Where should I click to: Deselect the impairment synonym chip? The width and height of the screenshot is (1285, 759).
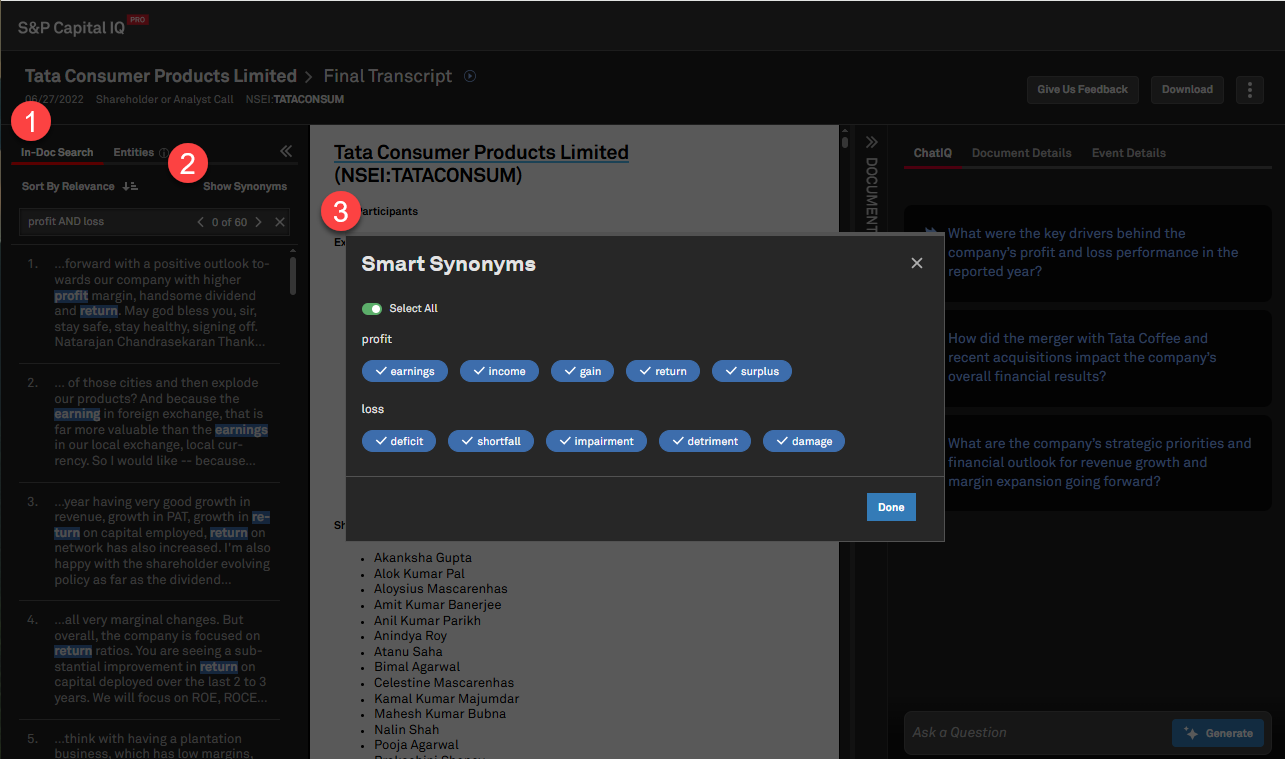(x=597, y=441)
